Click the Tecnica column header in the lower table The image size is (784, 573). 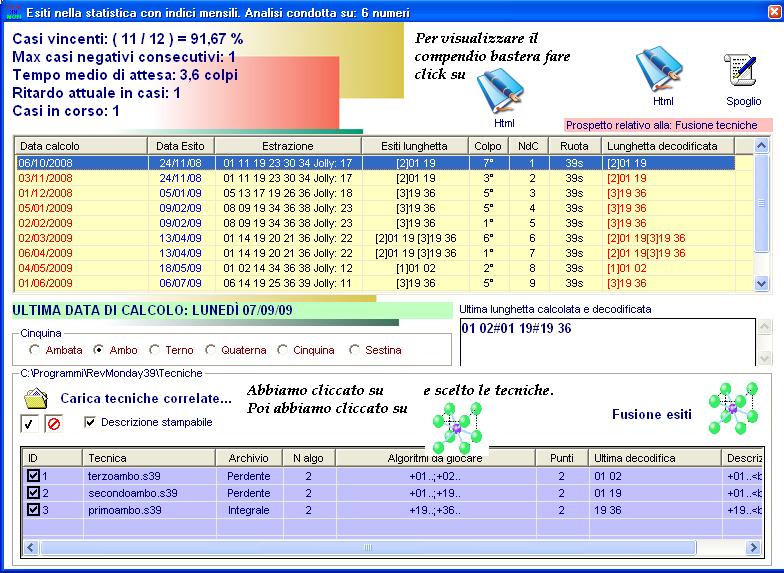(149, 458)
